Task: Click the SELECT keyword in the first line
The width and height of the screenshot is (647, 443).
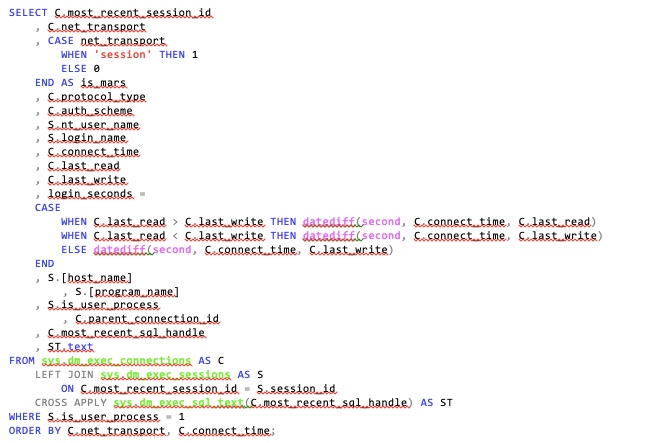Action: pyautogui.click(x=28, y=13)
